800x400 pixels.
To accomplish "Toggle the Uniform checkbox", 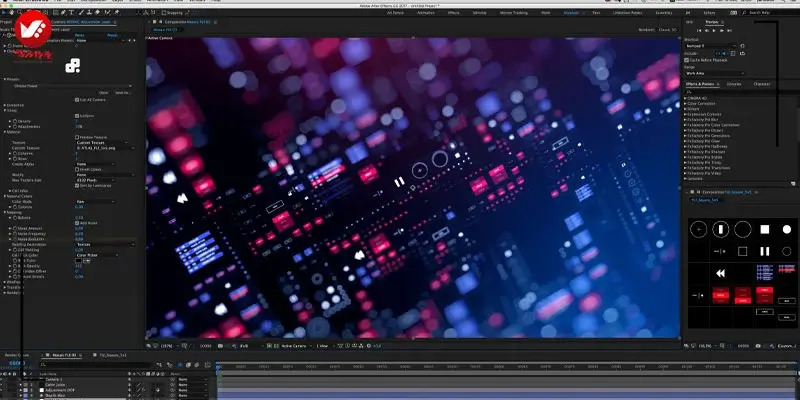I will coord(77,116).
